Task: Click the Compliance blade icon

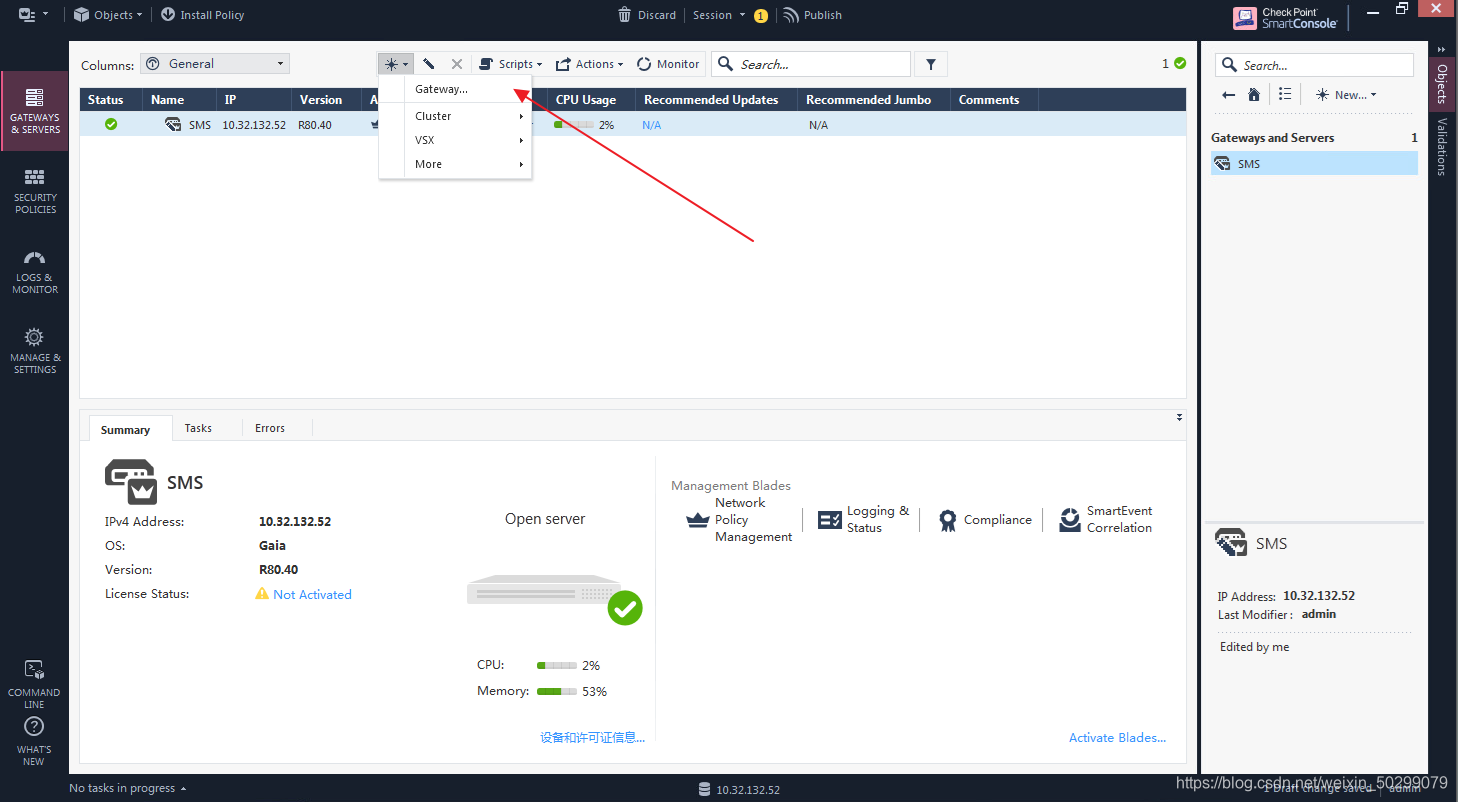Action: point(948,520)
